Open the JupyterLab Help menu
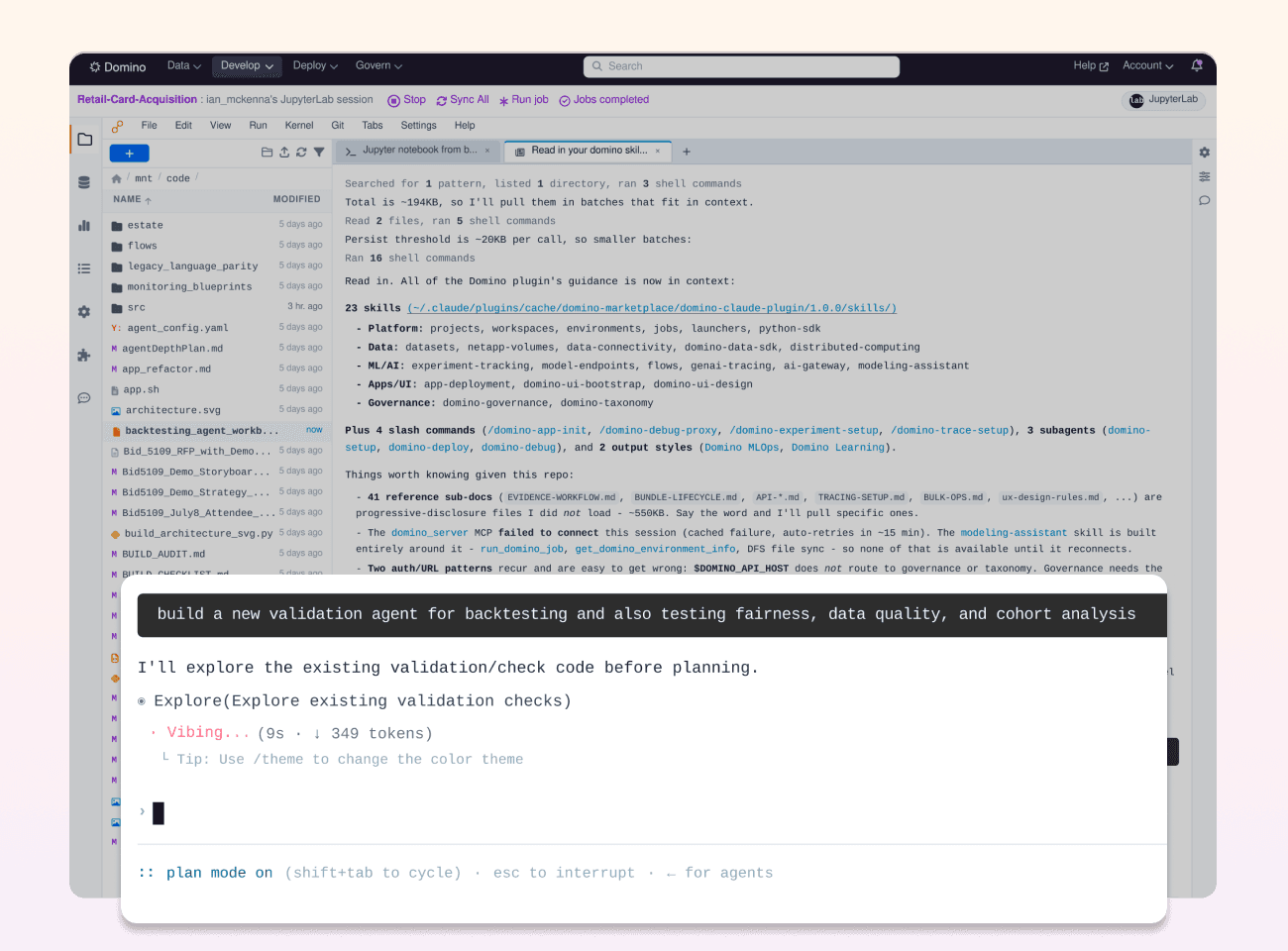 pos(465,126)
